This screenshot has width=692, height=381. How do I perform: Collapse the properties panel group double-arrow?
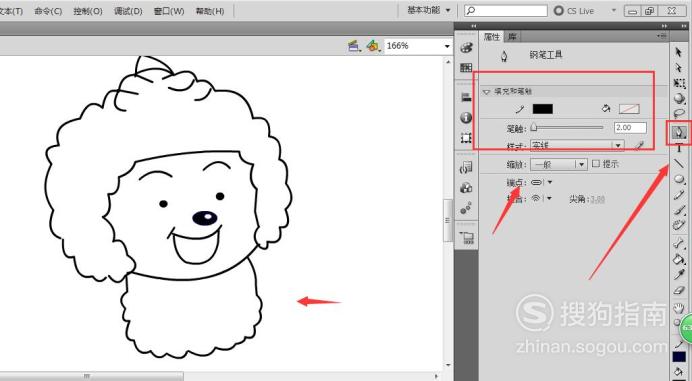[664, 26]
